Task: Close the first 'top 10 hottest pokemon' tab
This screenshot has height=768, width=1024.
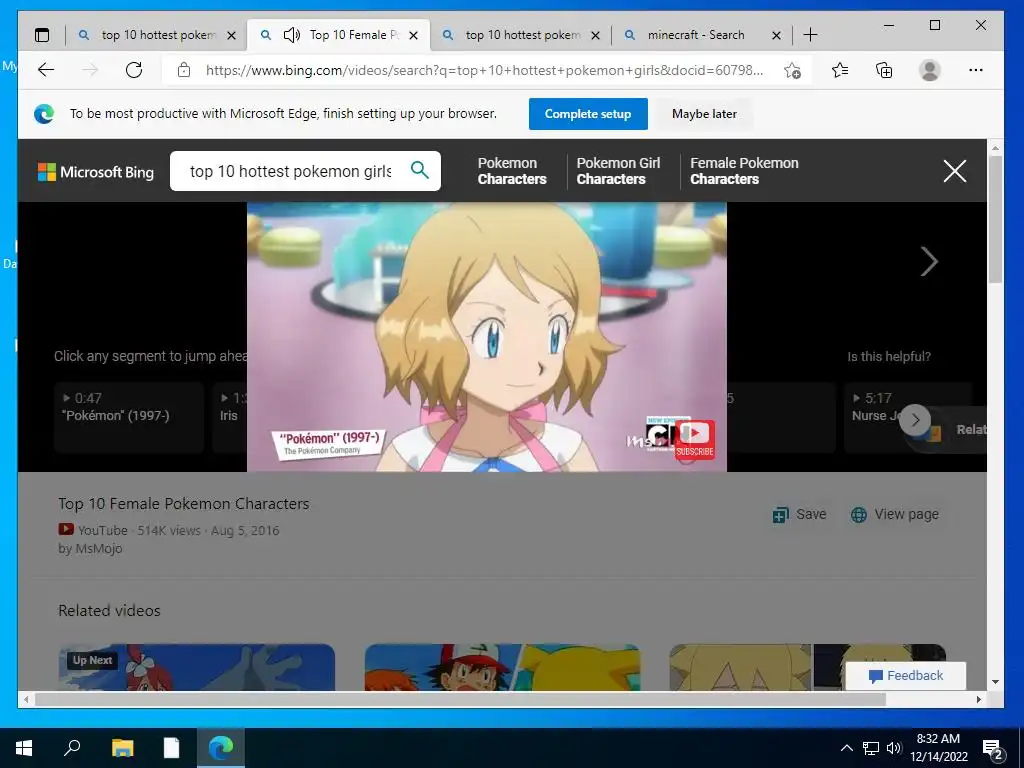Action: coord(231,35)
